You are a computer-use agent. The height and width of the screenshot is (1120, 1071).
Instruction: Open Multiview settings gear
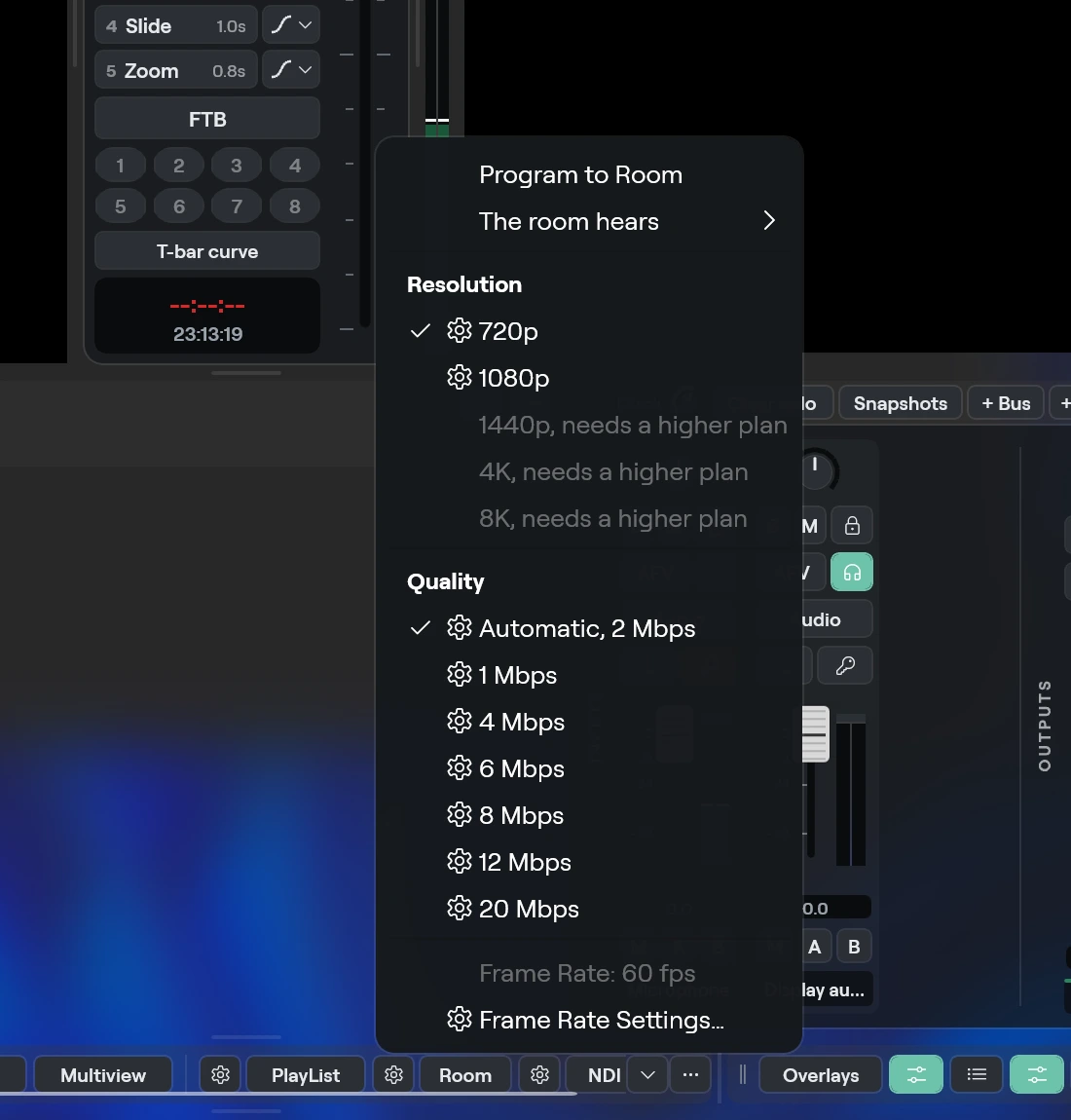pos(220,1075)
